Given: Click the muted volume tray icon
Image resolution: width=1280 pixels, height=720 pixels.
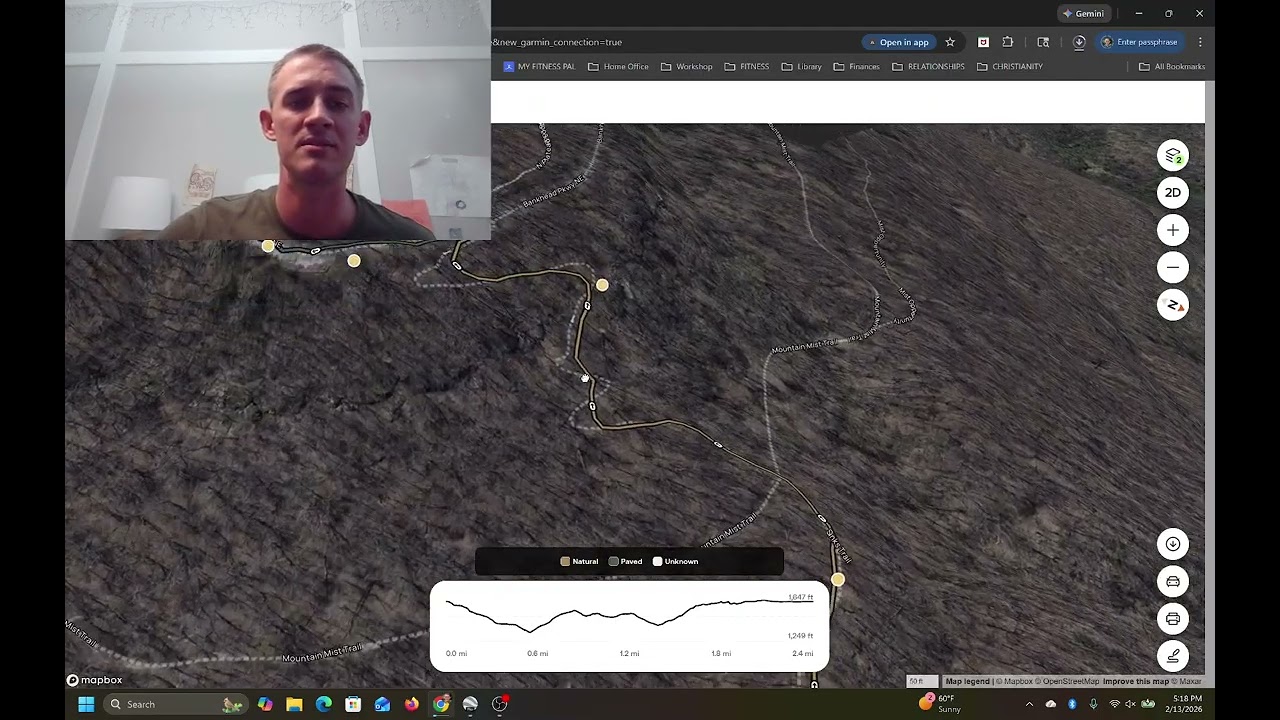Looking at the screenshot, I should click(1131, 704).
